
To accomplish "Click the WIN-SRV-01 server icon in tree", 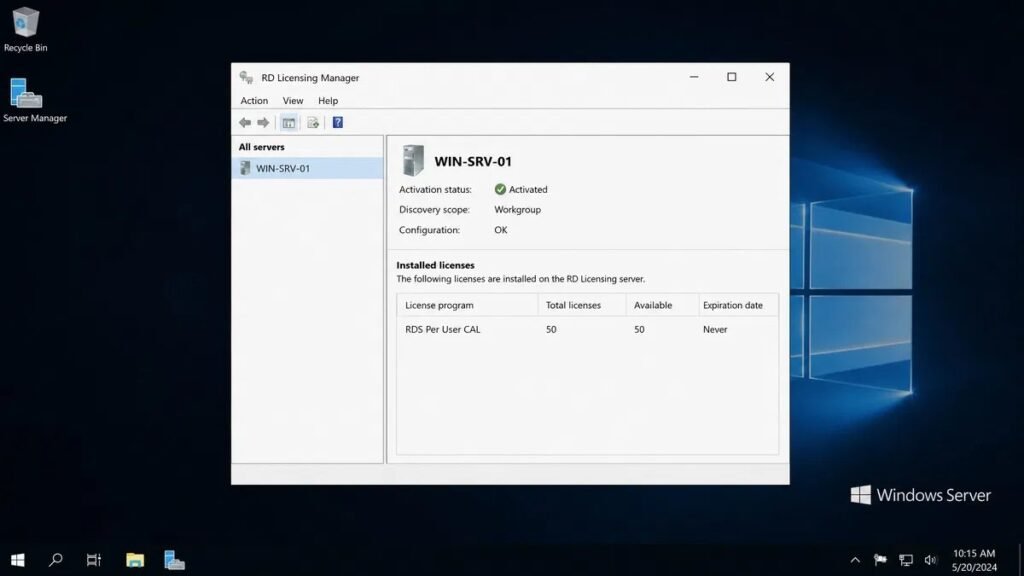I will coord(245,168).
